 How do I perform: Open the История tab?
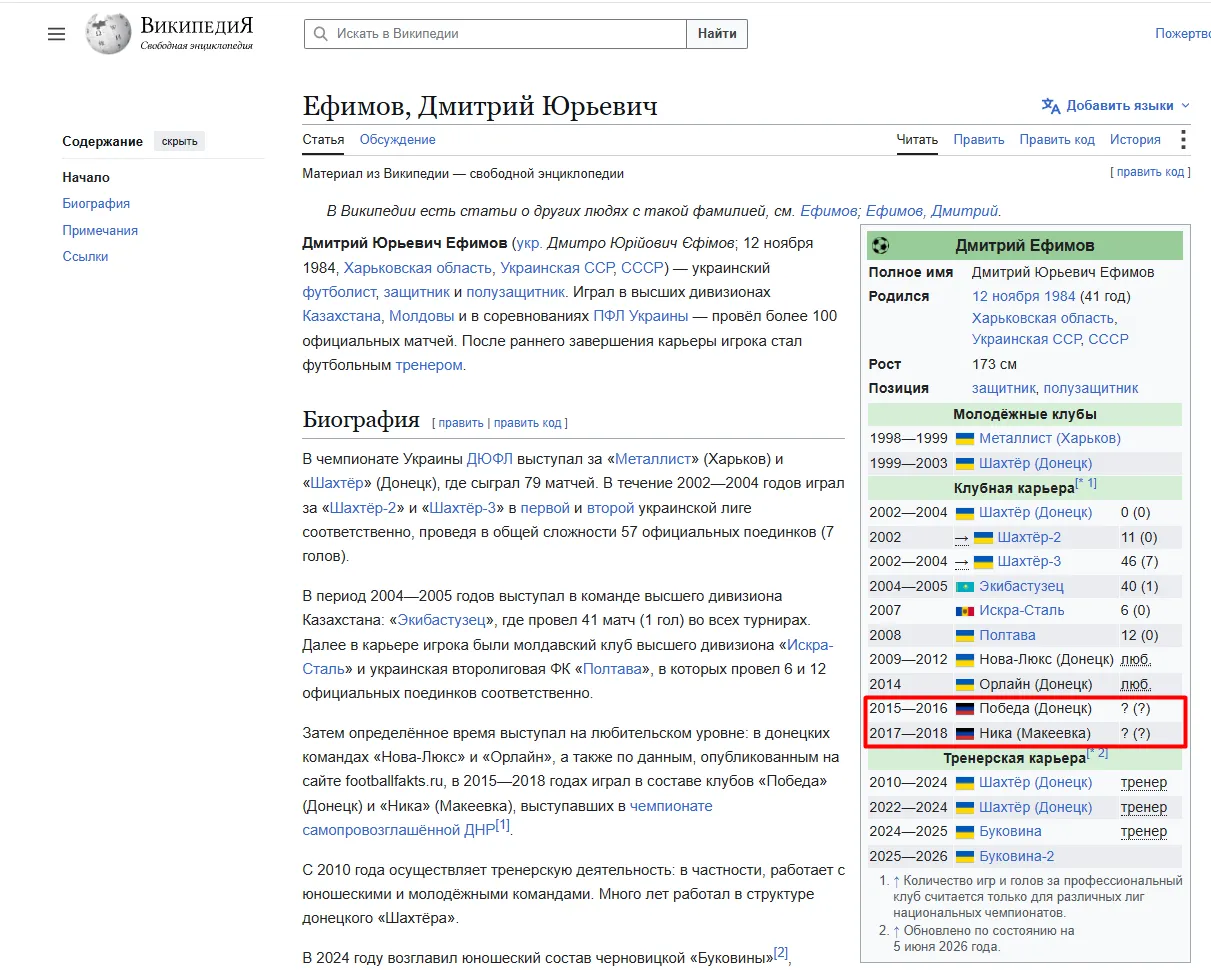[x=1135, y=140]
